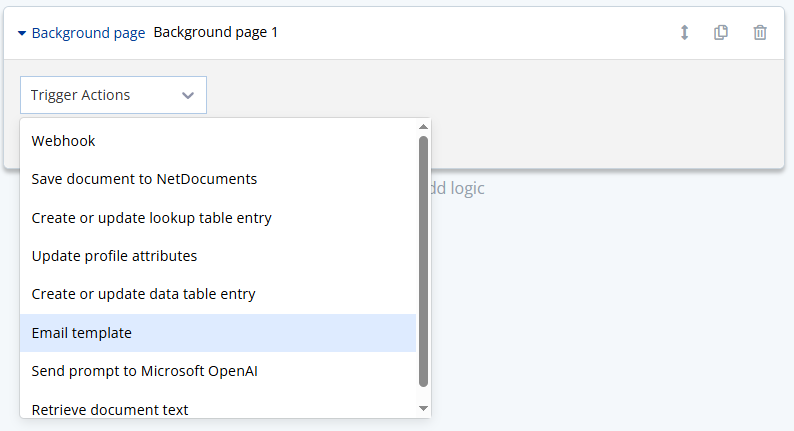This screenshot has height=431, width=794.
Task: Click the Background page label link
Action: [x=88, y=33]
